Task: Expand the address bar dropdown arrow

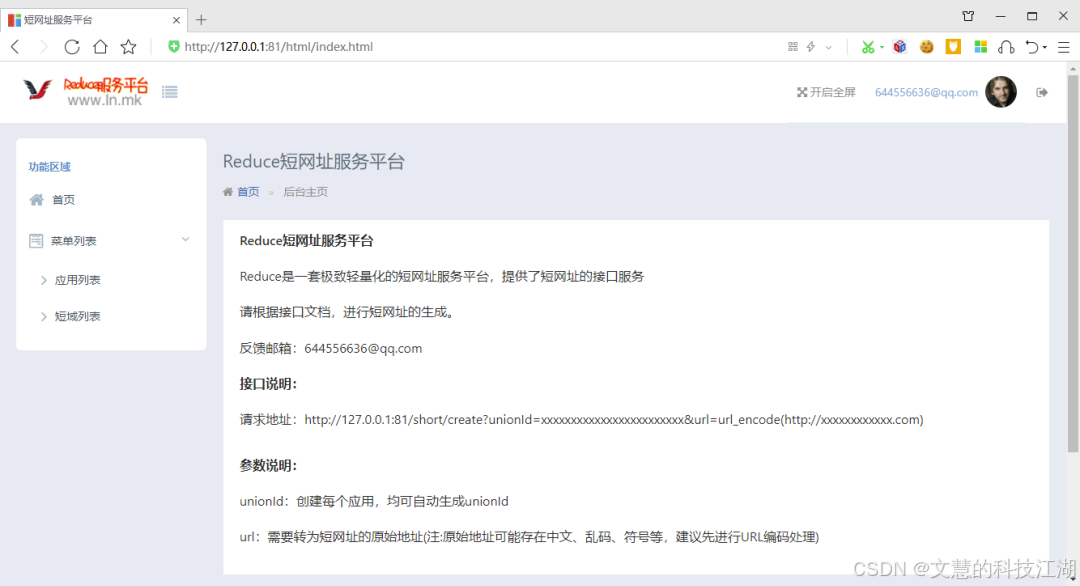Action: tap(829, 48)
